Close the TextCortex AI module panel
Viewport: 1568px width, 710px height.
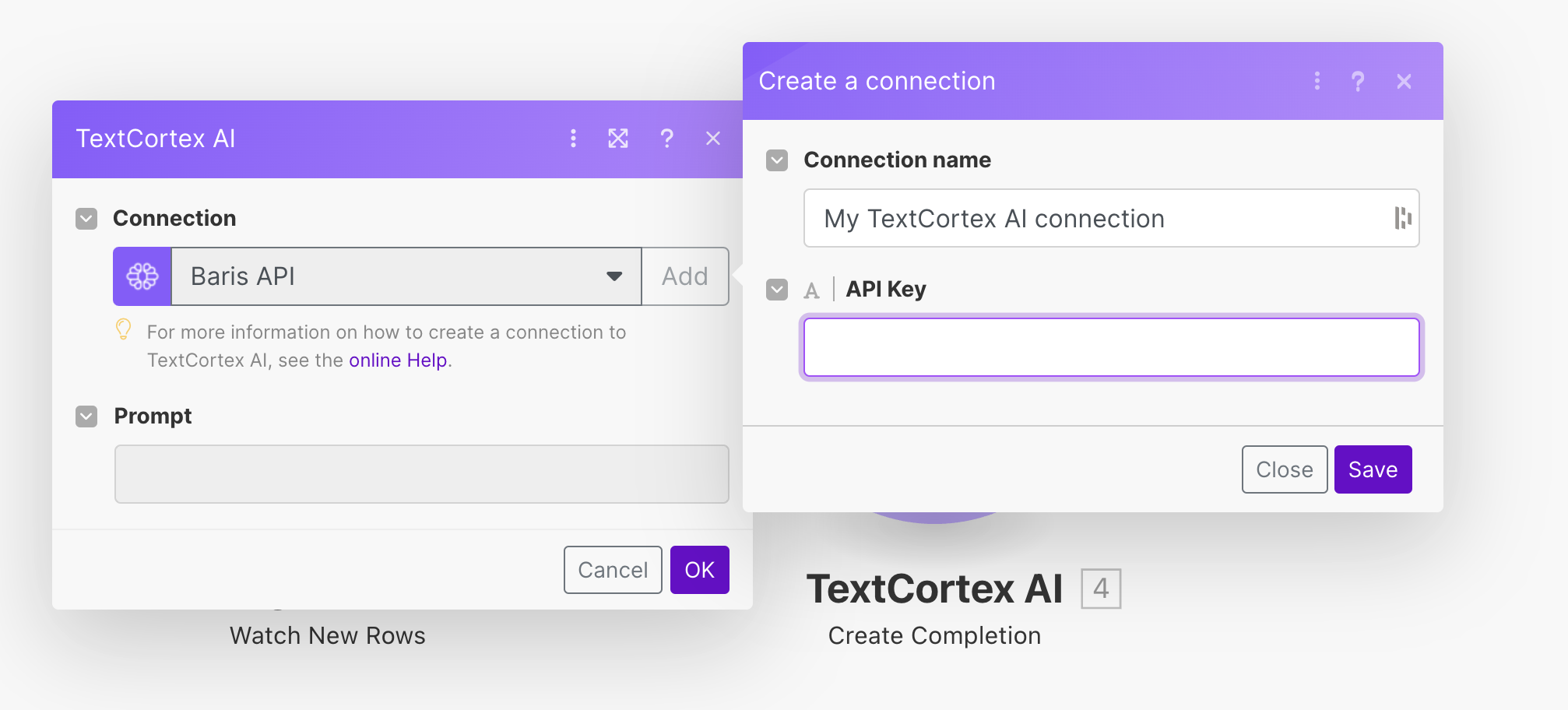pyautogui.click(x=713, y=139)
